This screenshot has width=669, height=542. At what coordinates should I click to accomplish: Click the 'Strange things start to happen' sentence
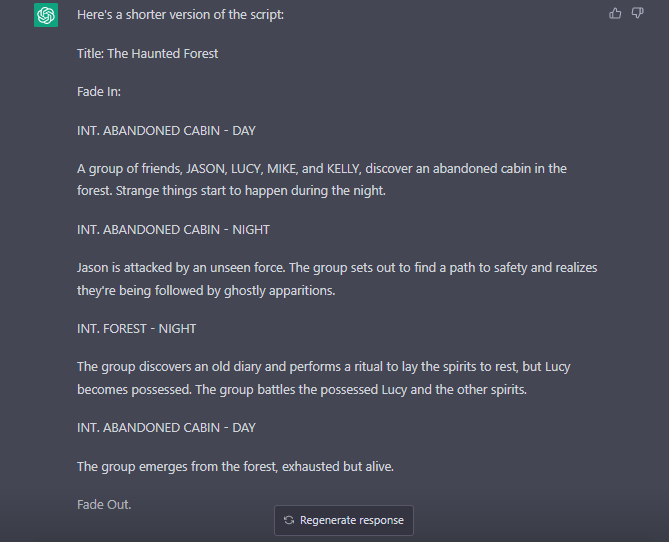point(251,191)
